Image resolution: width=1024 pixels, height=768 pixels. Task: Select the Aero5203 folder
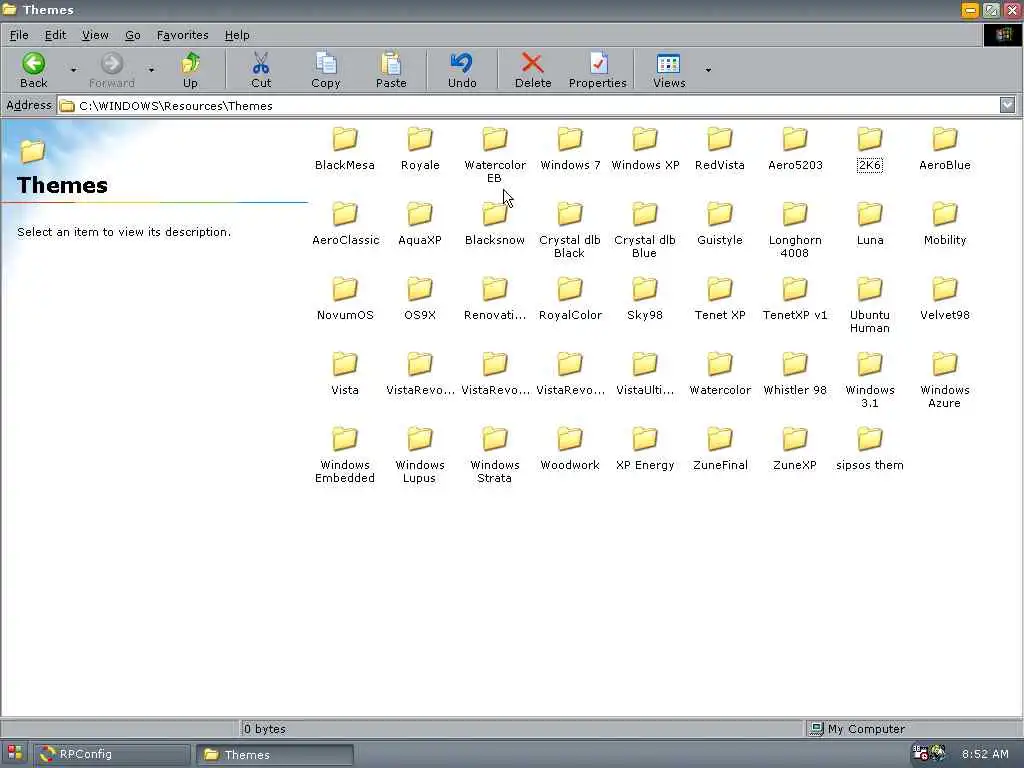point(795,149)
